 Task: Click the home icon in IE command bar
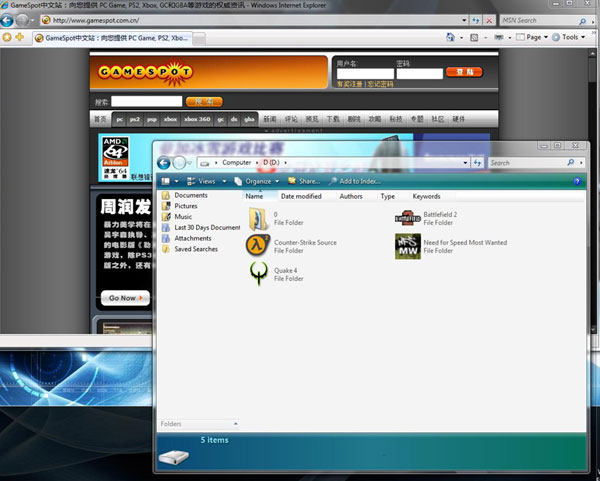point(450,37)
